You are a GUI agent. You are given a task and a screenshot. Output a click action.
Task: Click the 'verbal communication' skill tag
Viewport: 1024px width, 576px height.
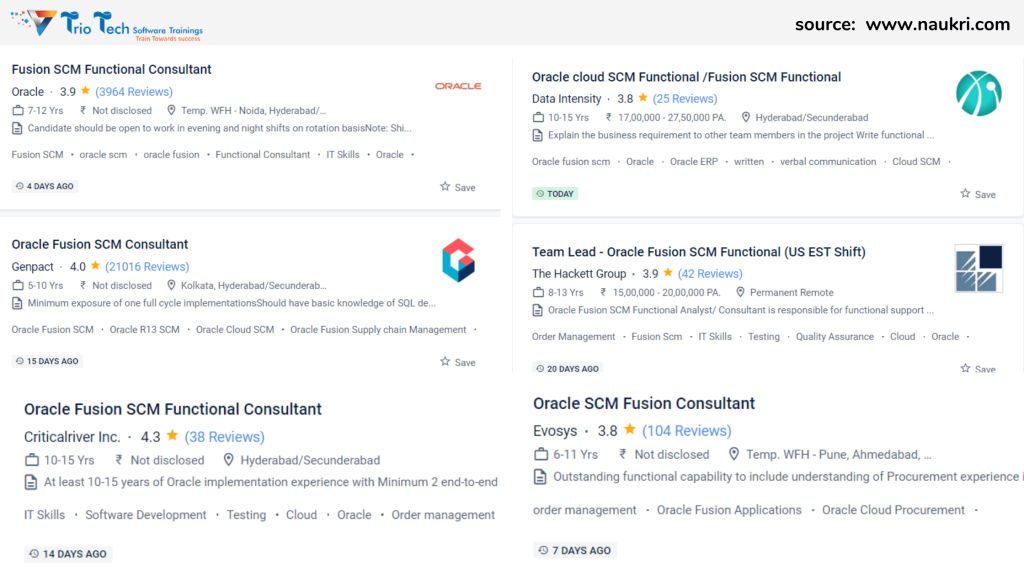[x=828, y=162]
